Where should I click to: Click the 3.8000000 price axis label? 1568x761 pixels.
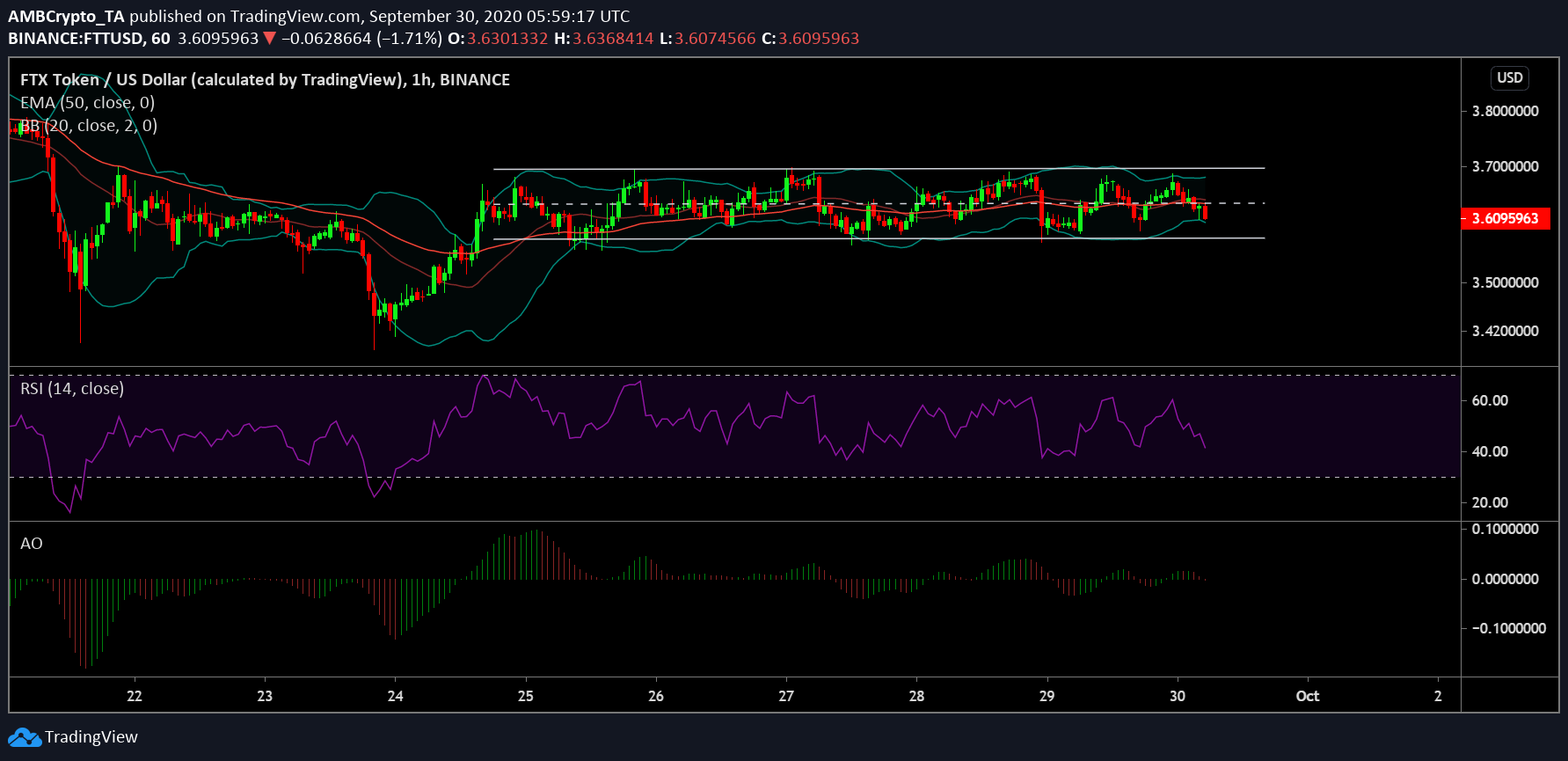tap(1505, 112)
